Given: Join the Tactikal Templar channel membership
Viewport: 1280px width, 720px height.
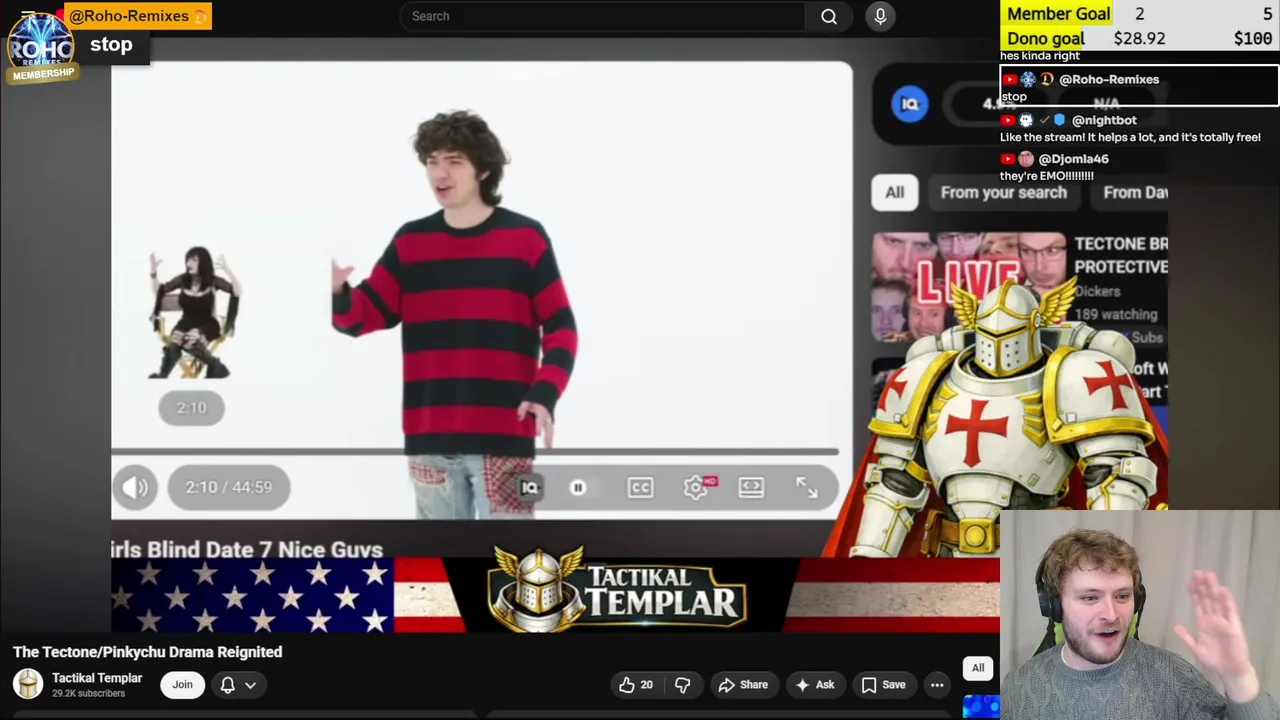Looking at the screenshot, I should click(x=182, y=685).
